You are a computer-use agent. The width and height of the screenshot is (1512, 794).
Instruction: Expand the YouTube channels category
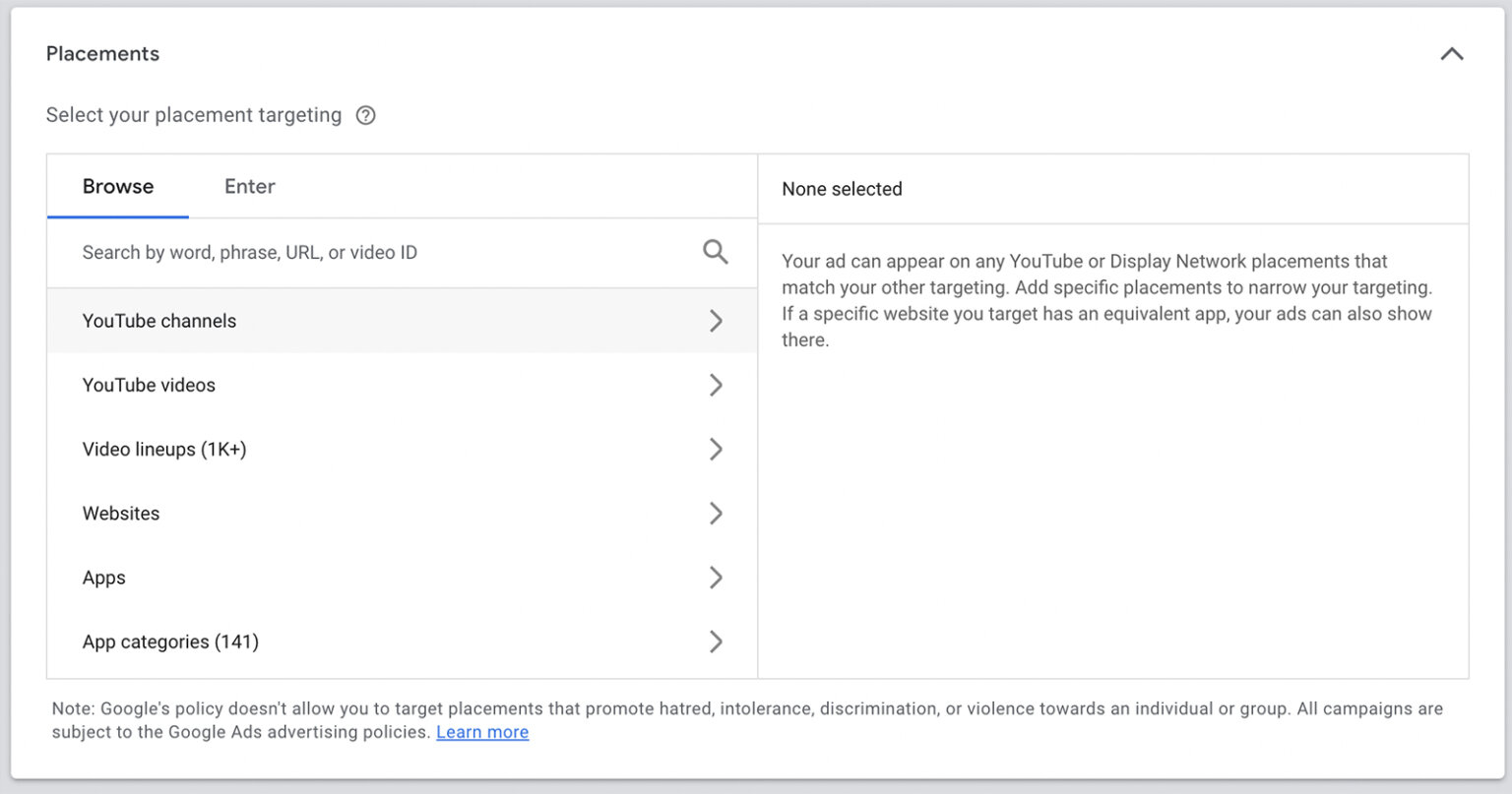[x=717, y=320]
